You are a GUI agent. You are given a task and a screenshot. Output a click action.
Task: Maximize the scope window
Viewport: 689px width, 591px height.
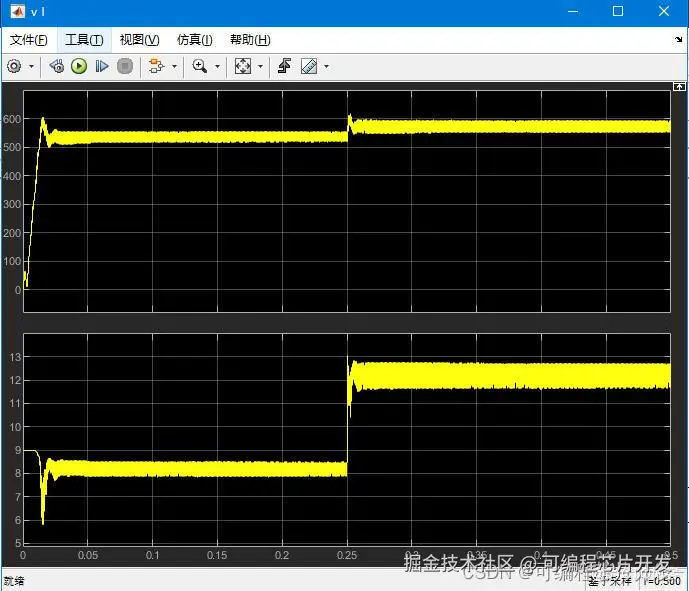618,11
